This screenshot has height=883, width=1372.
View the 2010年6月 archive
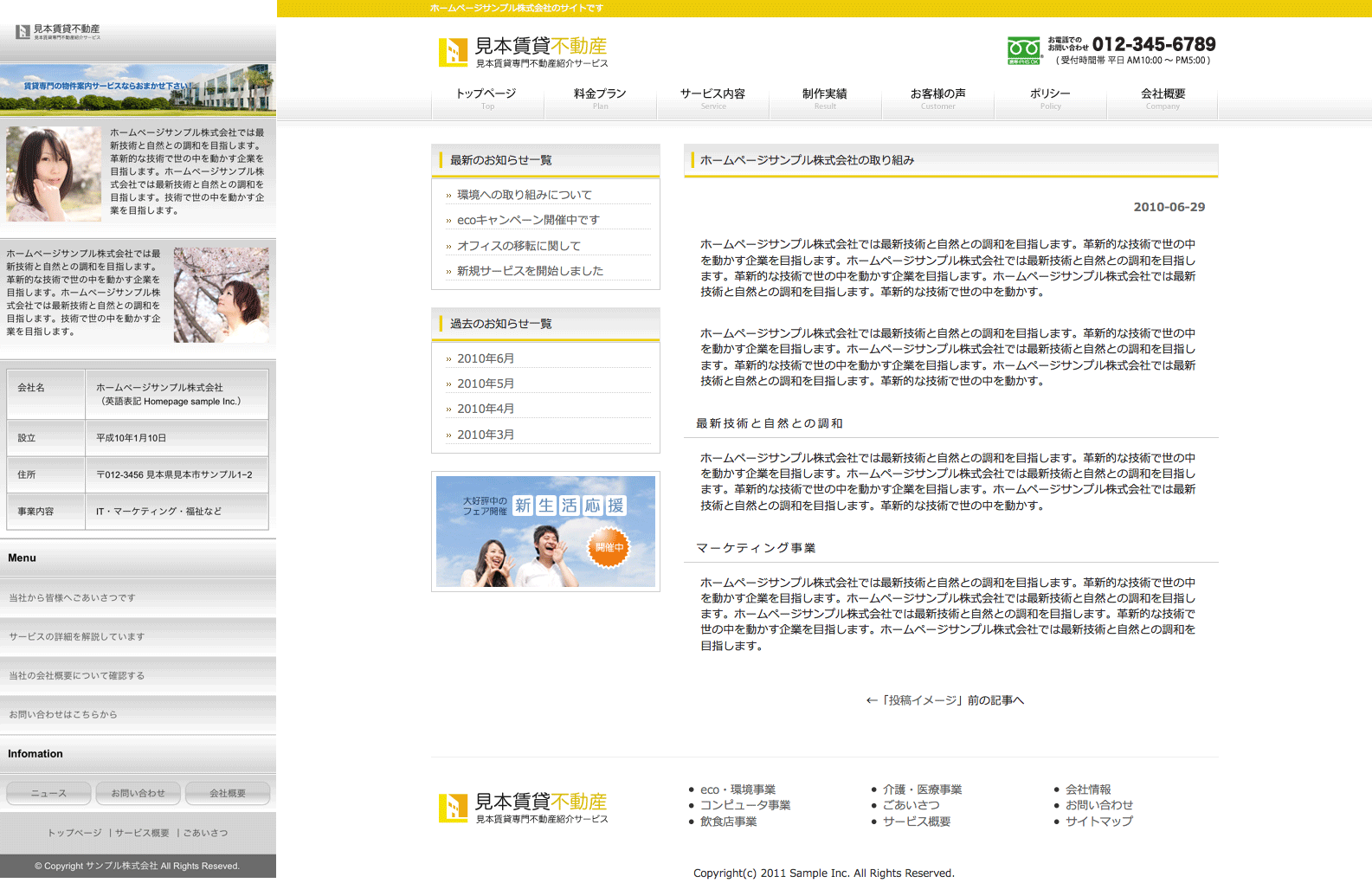coord(486,358)
